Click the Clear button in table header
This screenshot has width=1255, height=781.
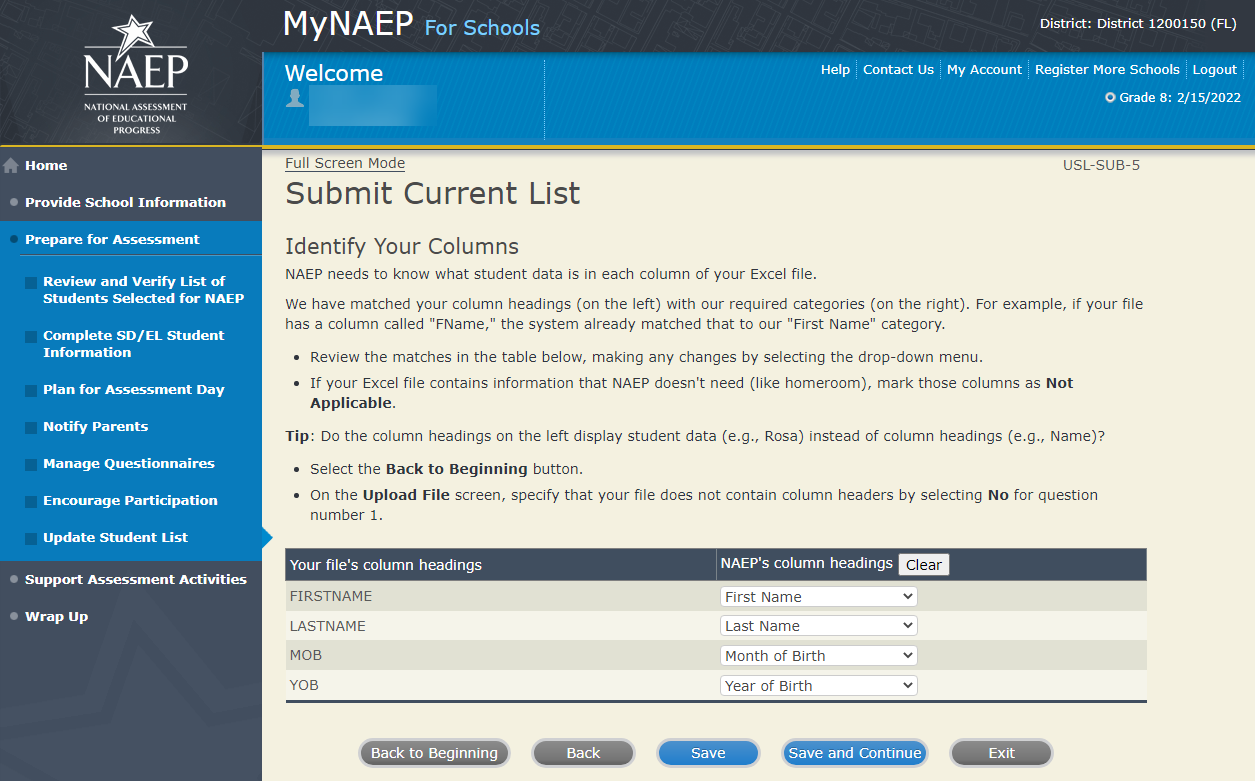[x=923, y=565]
